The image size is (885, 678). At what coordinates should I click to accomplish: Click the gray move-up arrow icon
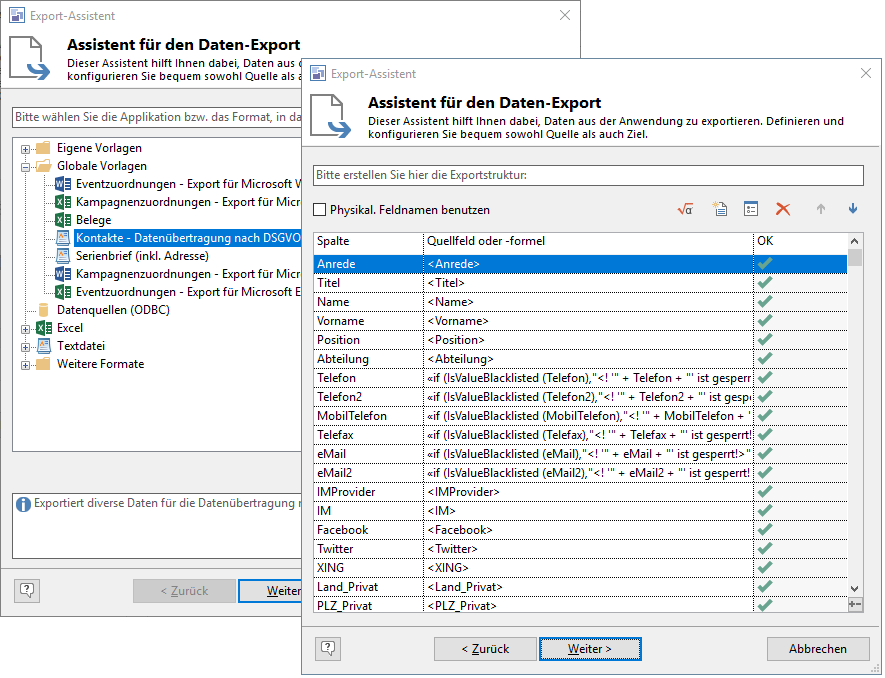pyautogui.click(x=821, y=209)
